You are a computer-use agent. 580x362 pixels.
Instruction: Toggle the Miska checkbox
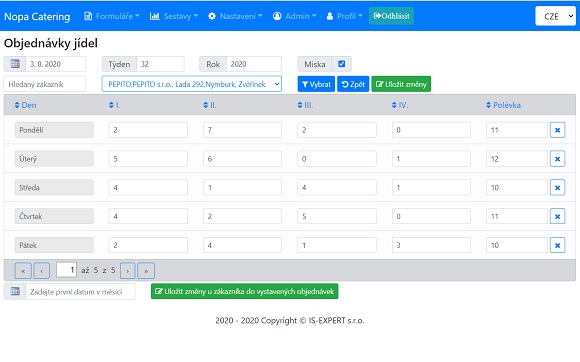(342, 64)
